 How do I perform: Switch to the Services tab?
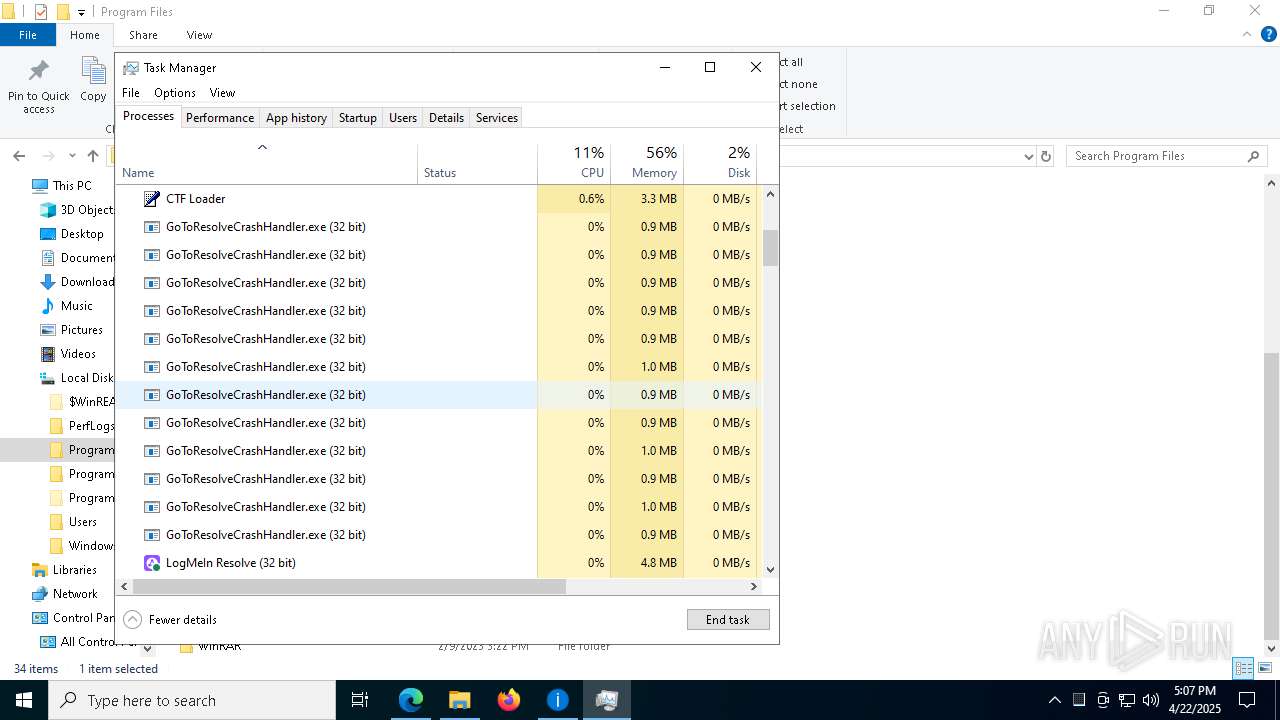click(497, 118)
